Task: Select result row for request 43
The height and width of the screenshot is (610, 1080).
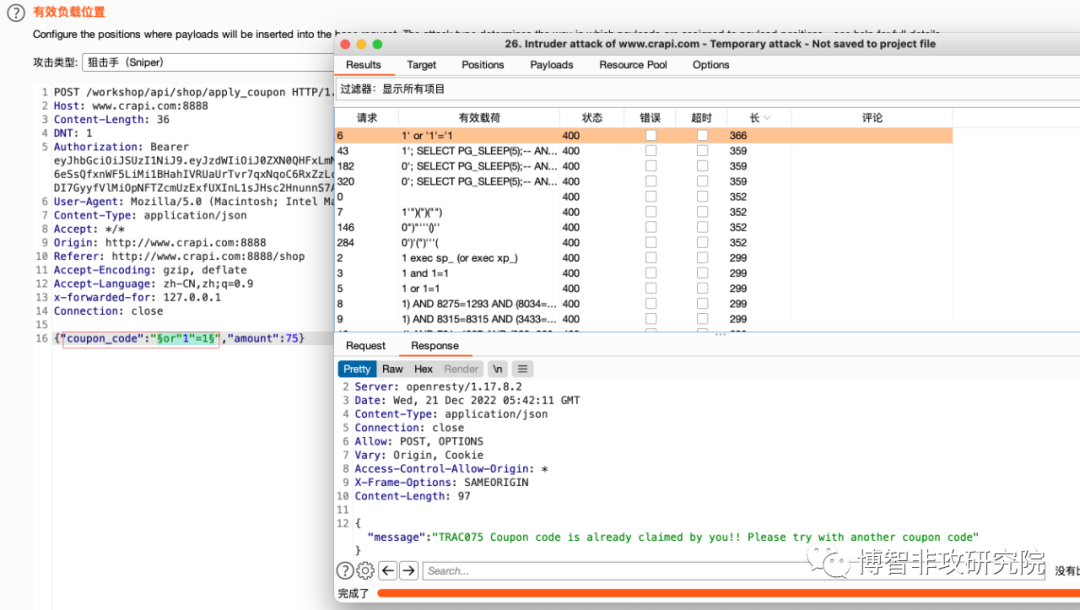Action: 644,151
